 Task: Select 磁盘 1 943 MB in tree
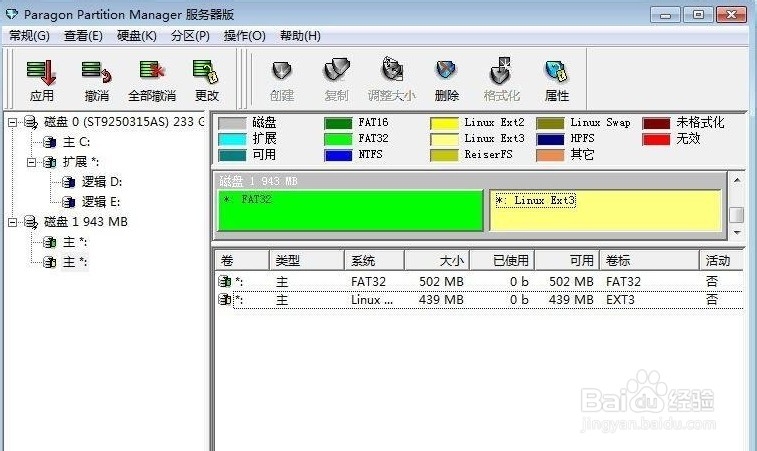(x=86, y=222)
